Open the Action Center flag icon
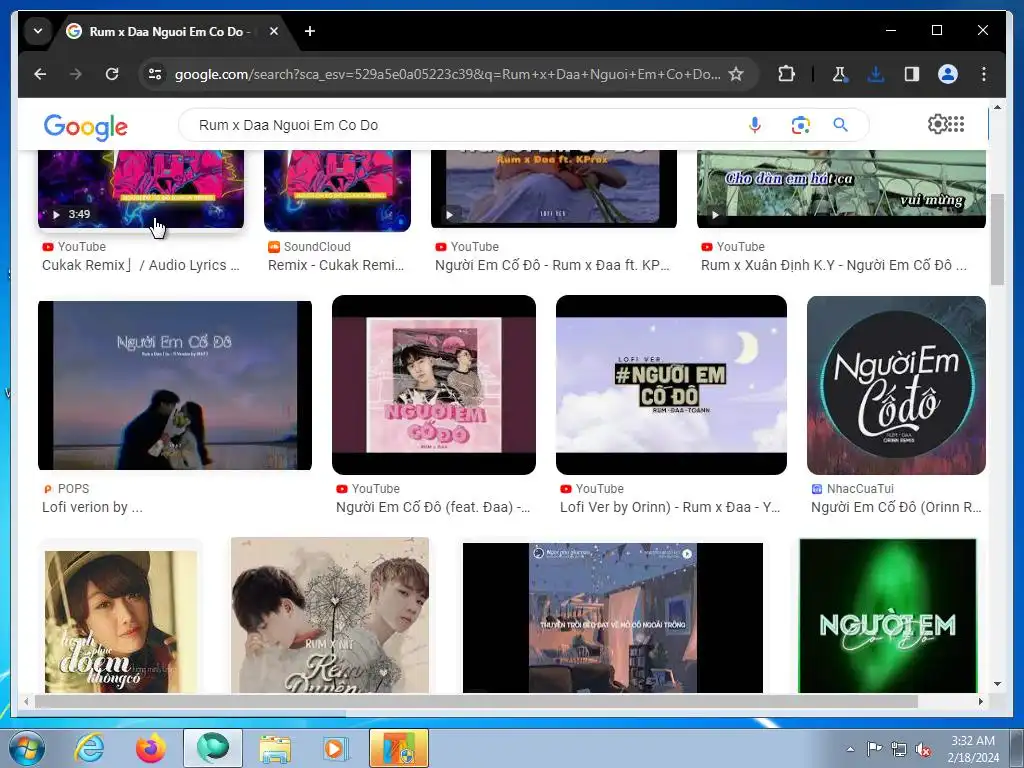This screenshot has width=1024, height=768. pyautogui.click(x=874, y=749)
